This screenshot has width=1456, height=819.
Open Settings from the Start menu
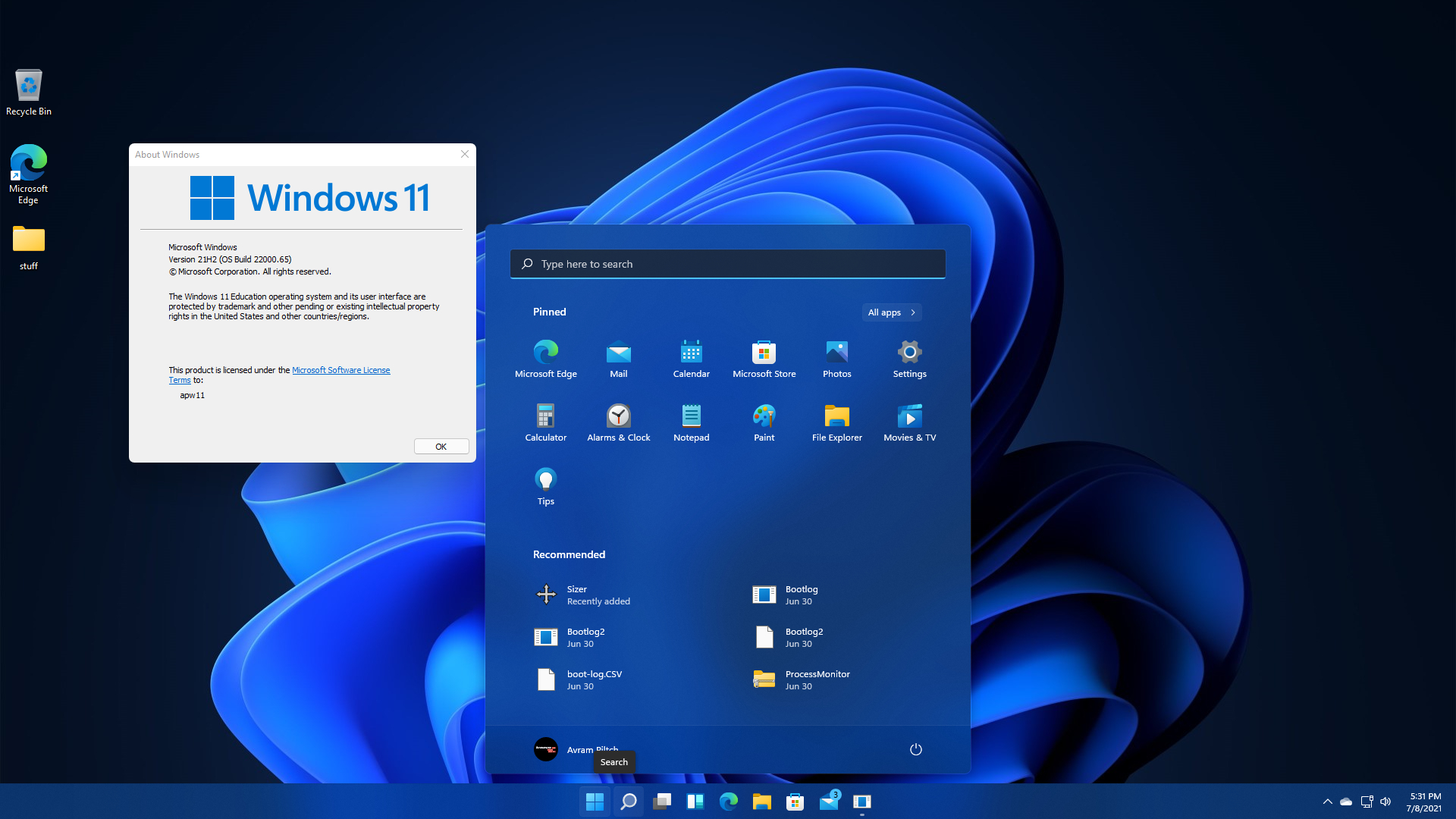pyautogui.click(x=909, y=358)
